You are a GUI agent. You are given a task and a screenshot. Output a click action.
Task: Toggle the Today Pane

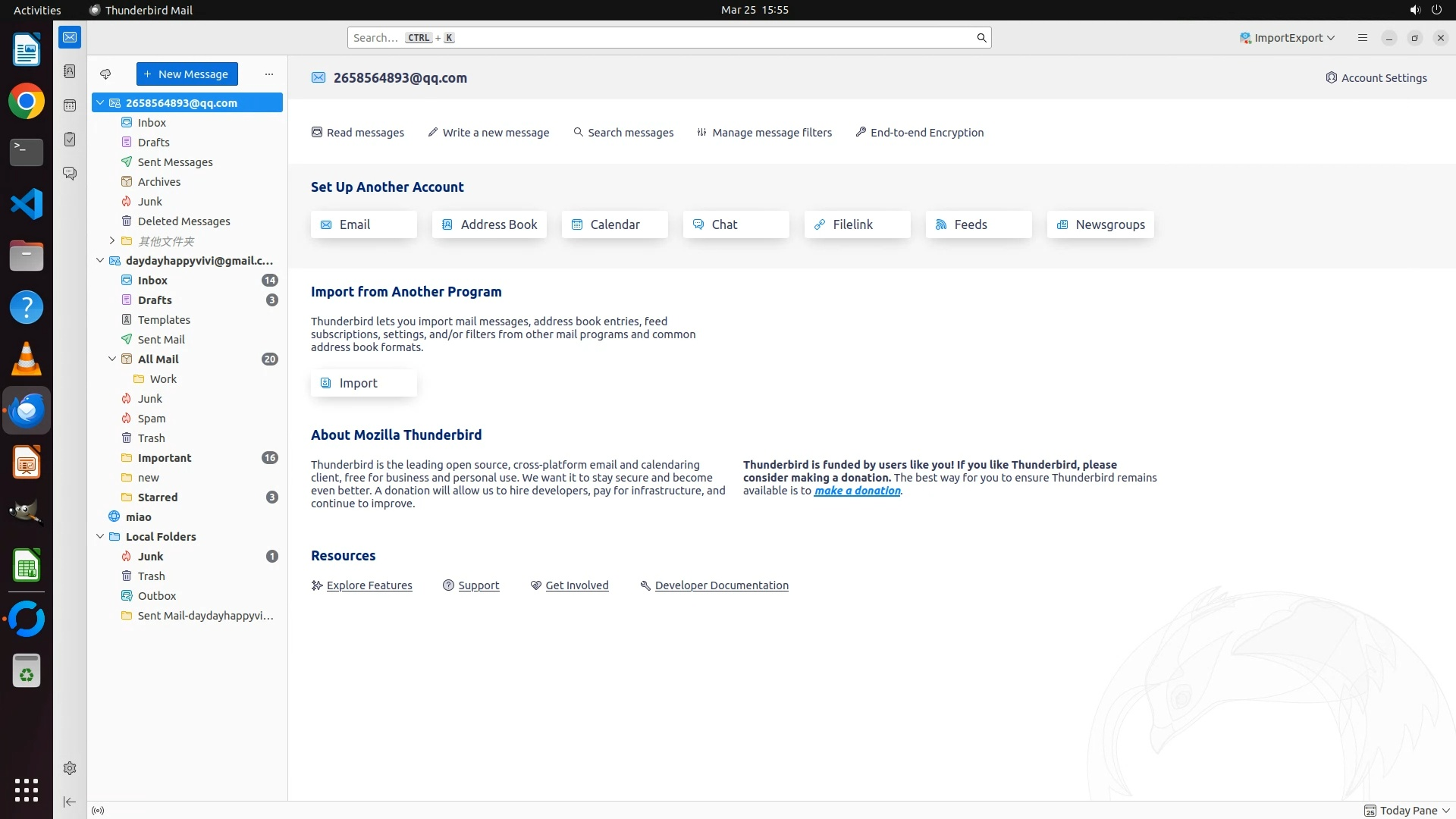coord(1407,811)
